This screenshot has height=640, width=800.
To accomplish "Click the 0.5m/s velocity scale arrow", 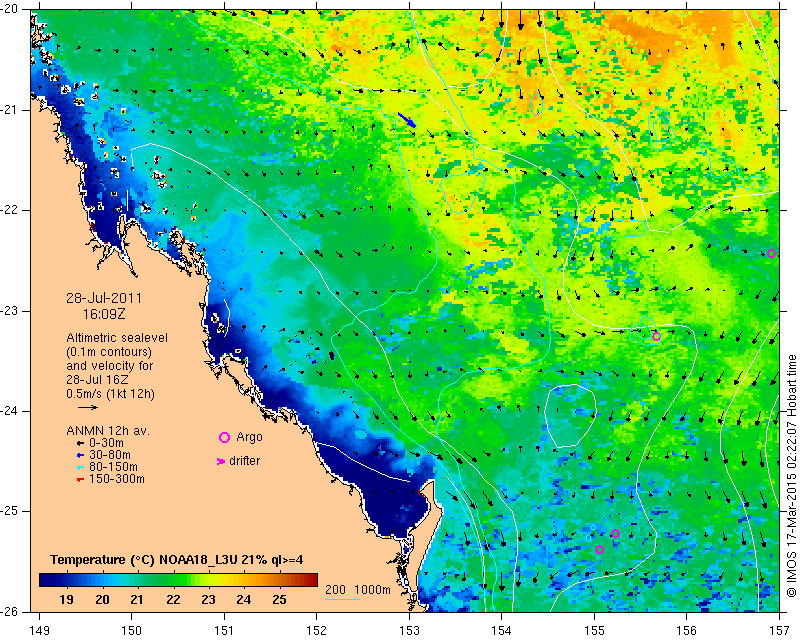I will point(88,407).
